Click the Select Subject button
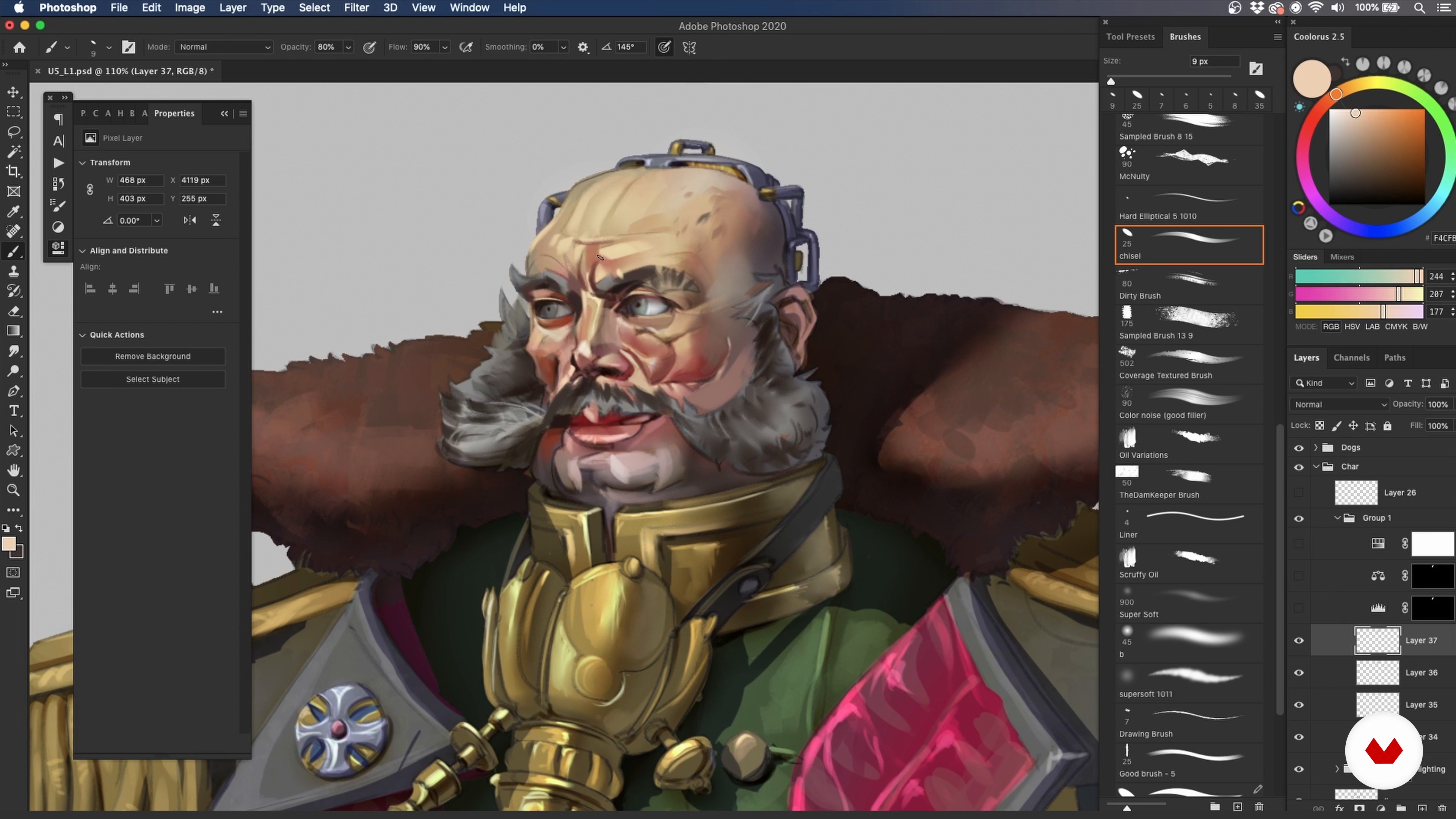Image resolution: width=1456 pixels, height=819 pixels. [152, 380]
